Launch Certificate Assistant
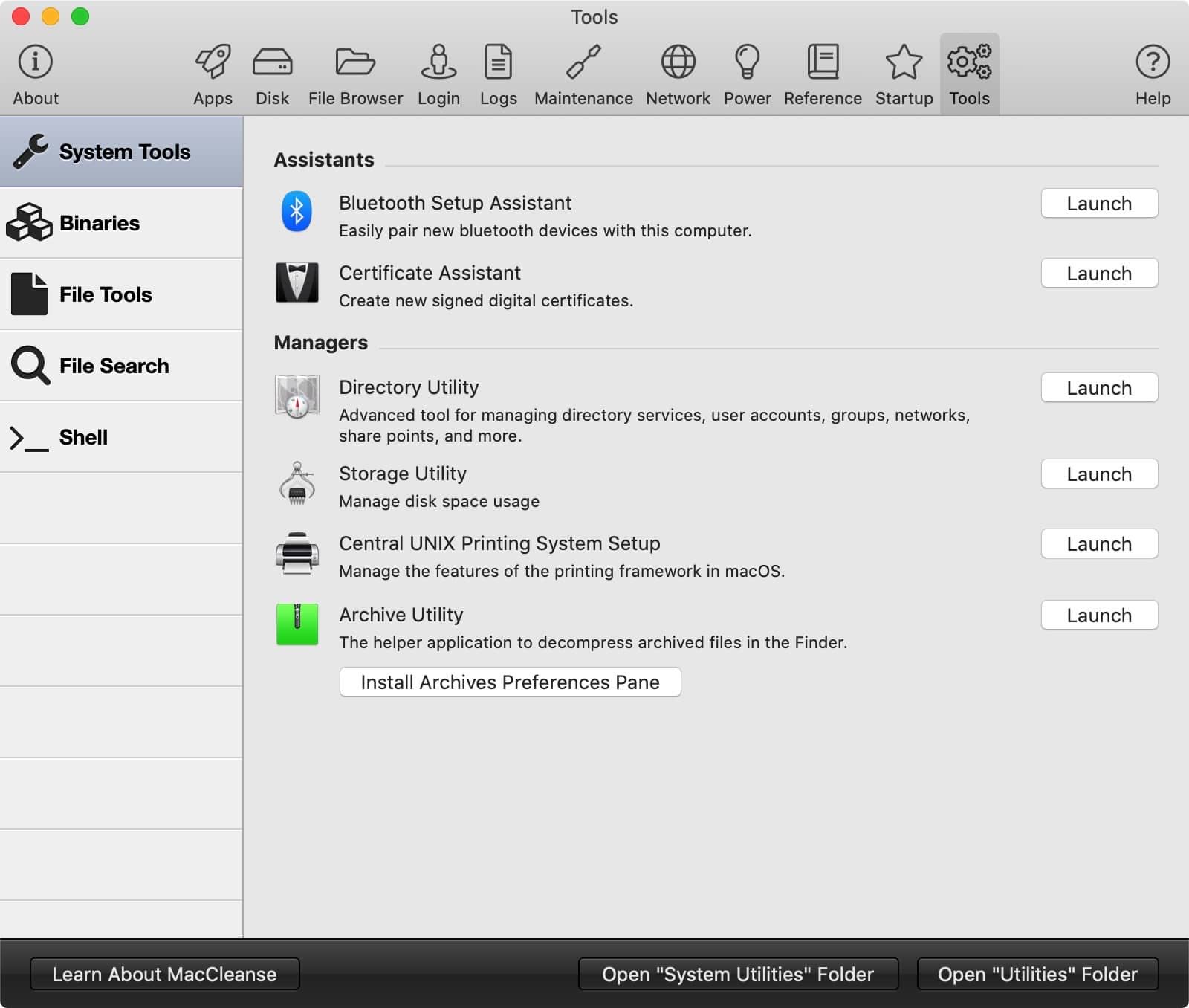The image size is (1189, 1008). tap(1099, 274)
